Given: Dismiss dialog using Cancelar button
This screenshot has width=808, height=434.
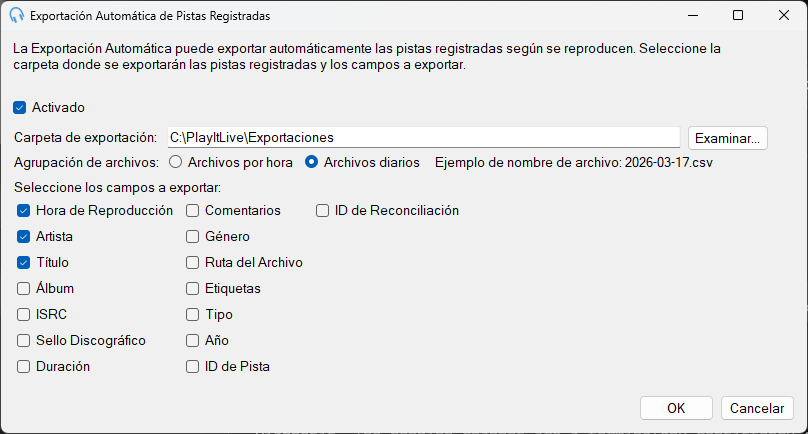Looking at the screenshot, I should click(757, 408).
